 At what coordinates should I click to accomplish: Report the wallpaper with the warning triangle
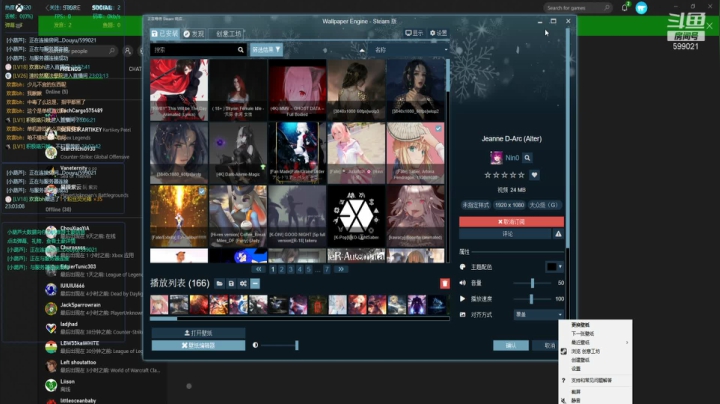(558, 234)
